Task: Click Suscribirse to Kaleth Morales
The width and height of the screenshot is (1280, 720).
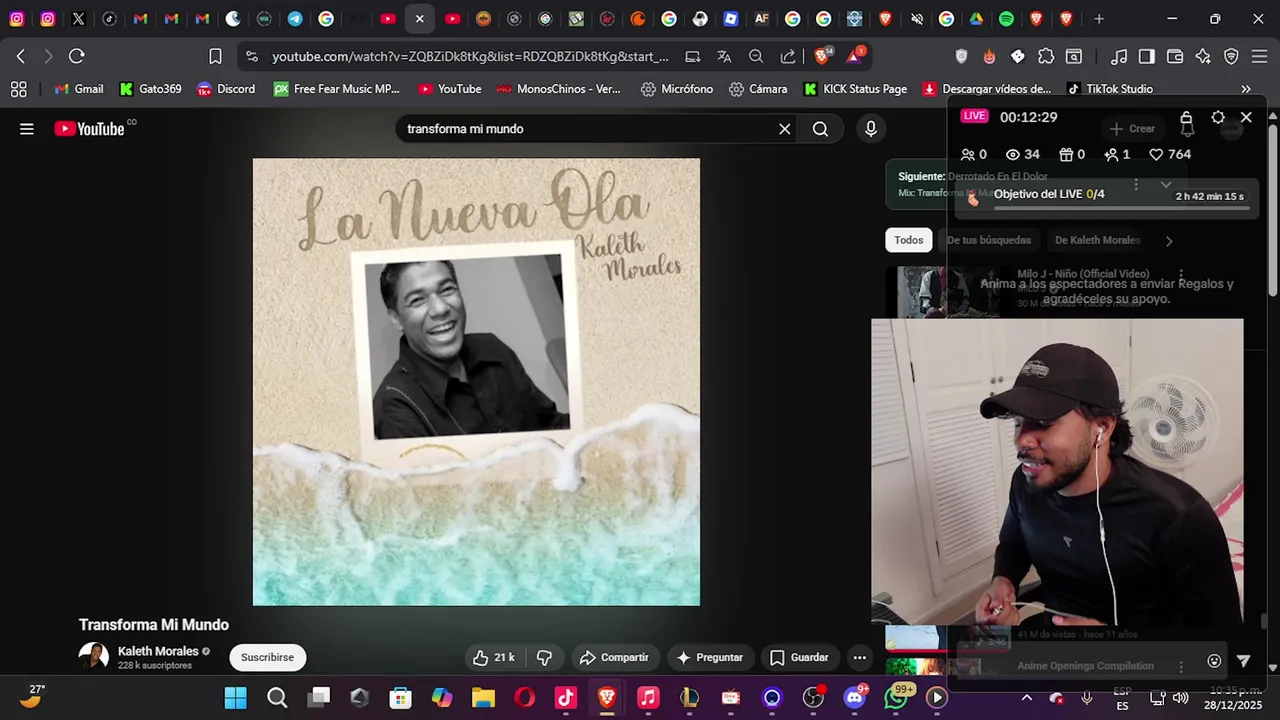Action: click(267, 657)
